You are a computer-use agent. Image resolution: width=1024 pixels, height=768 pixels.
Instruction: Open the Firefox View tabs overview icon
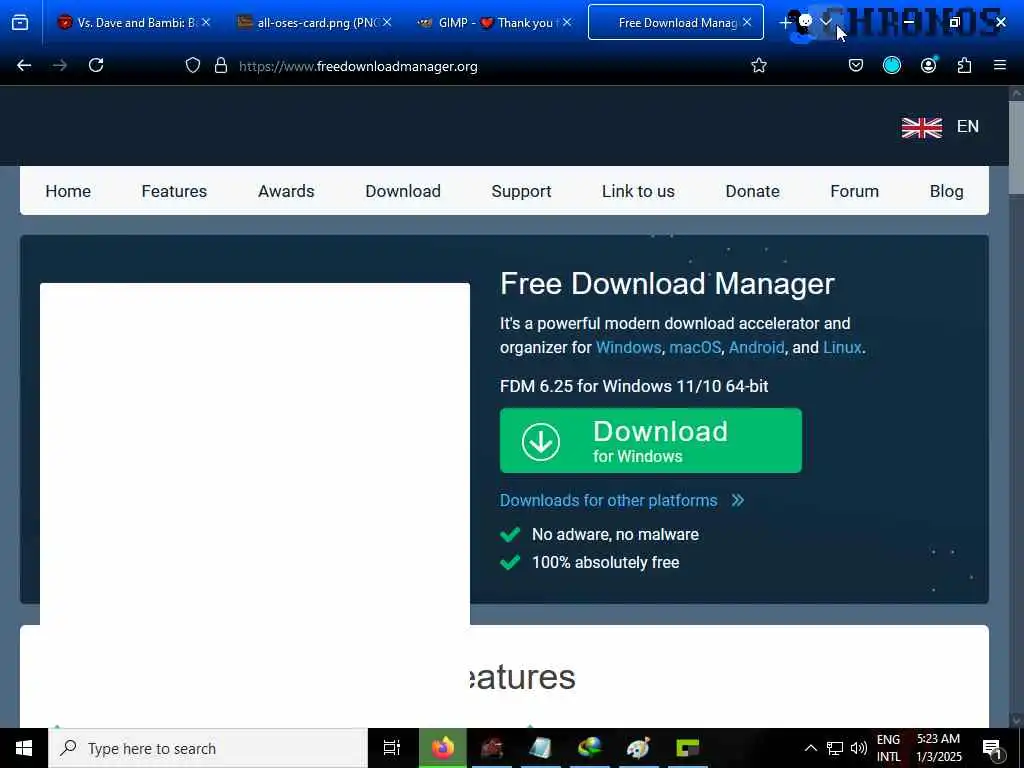20,23
